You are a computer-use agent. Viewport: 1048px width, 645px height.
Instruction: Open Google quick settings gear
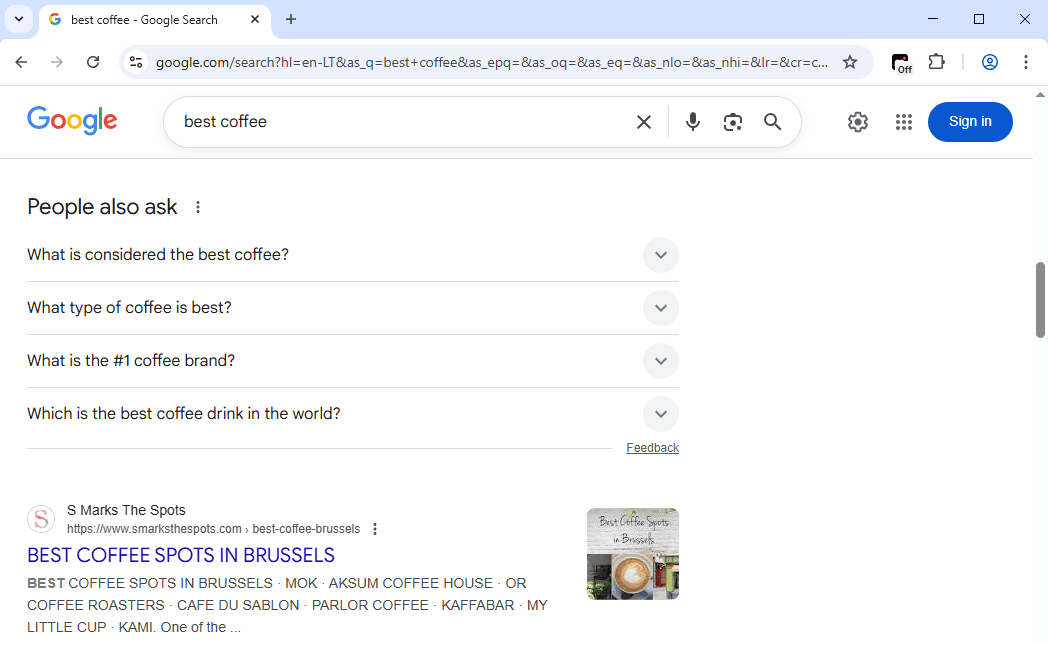858,122
